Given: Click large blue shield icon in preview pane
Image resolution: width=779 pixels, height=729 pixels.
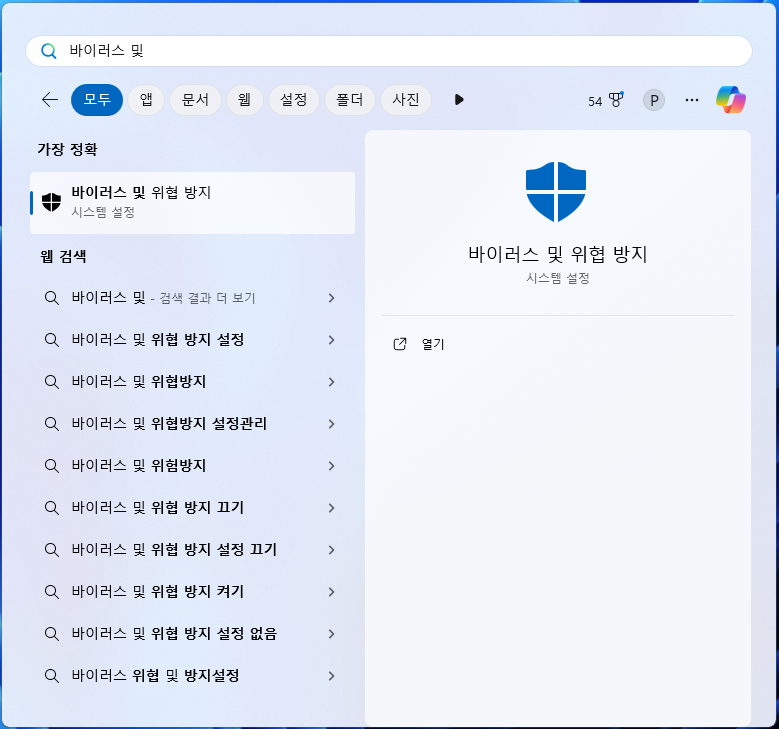Looking at the screenshot, I should pyautogui.click(x=556, y=192).
